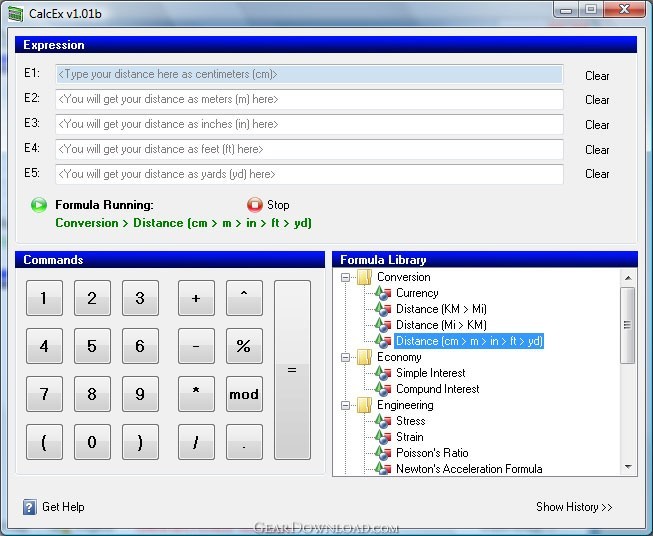The width and height of the screenshot is (653, 536).
Task: Click the E4 feet field
Action: 309,149
